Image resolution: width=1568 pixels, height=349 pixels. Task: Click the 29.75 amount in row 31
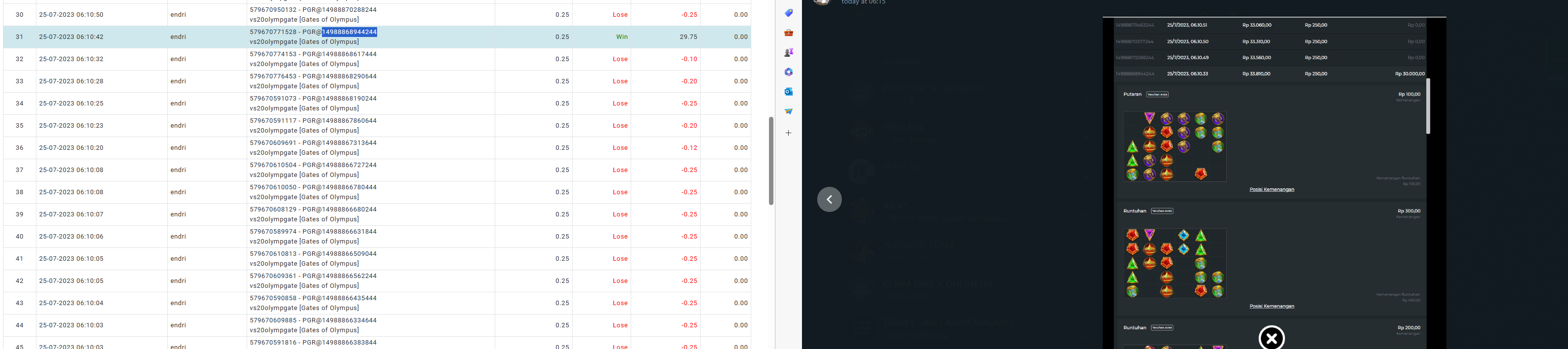coord(688,36)
